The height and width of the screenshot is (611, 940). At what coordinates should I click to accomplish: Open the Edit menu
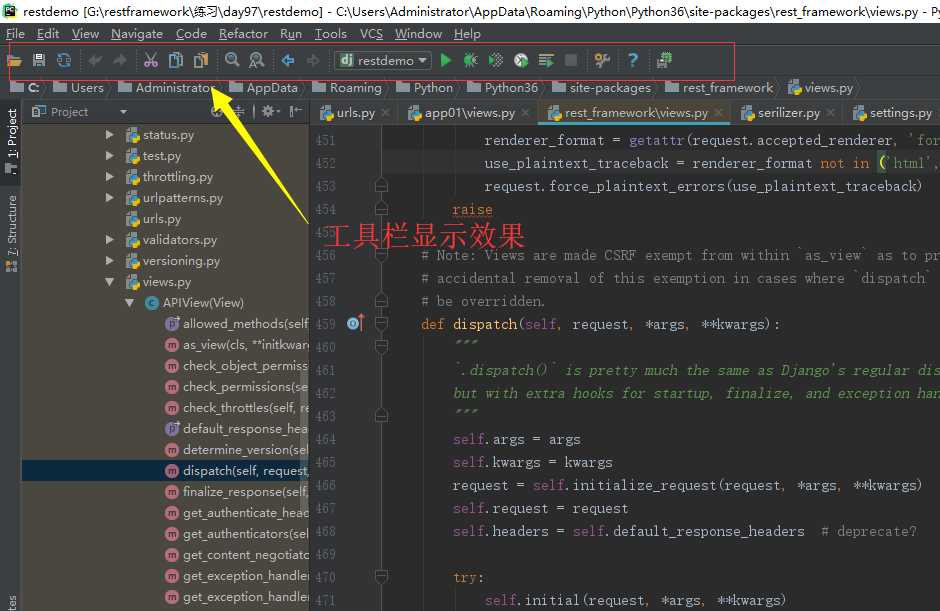tap(48, 34)
